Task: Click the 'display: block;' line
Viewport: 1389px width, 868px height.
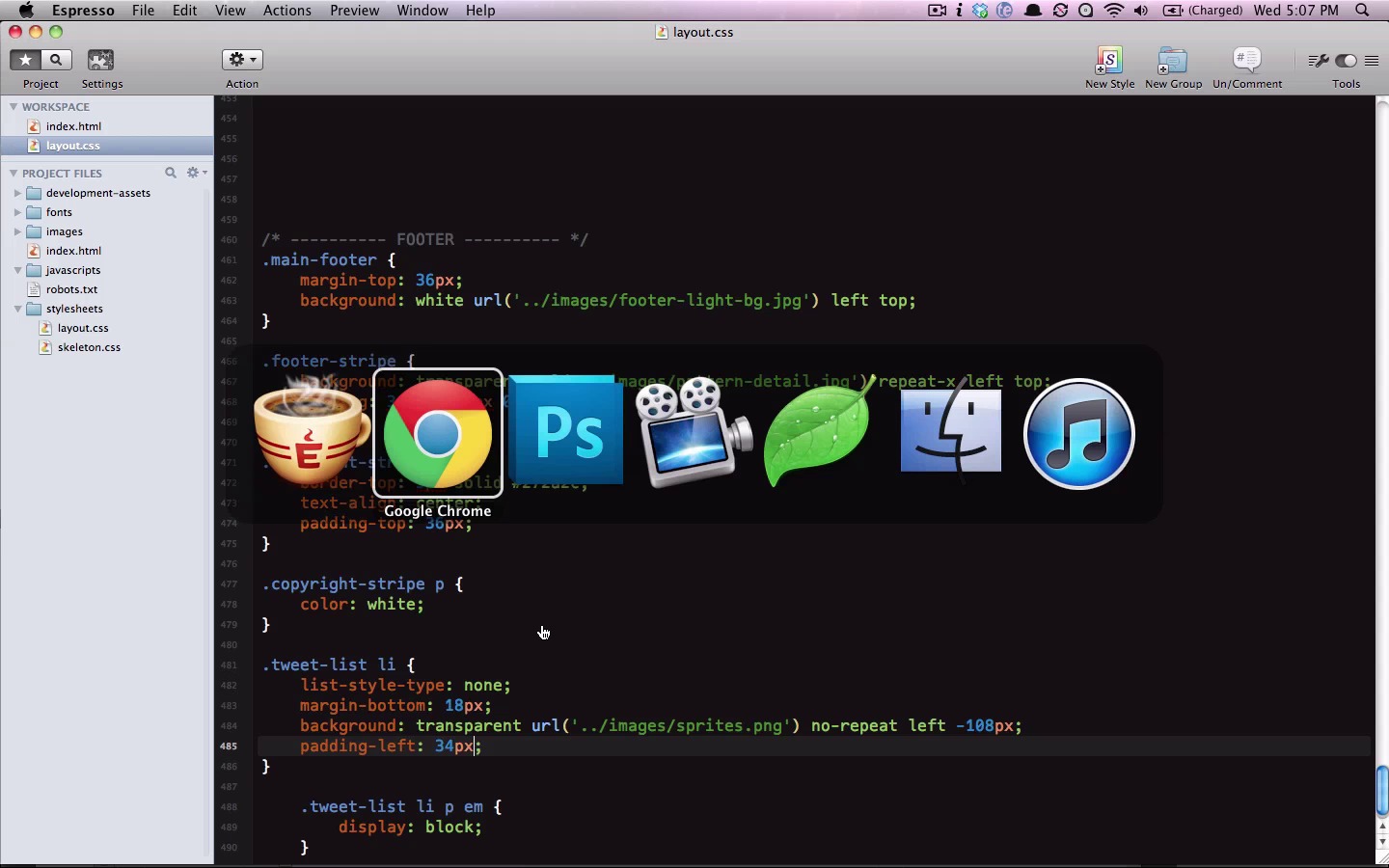Action: [410, 827]
